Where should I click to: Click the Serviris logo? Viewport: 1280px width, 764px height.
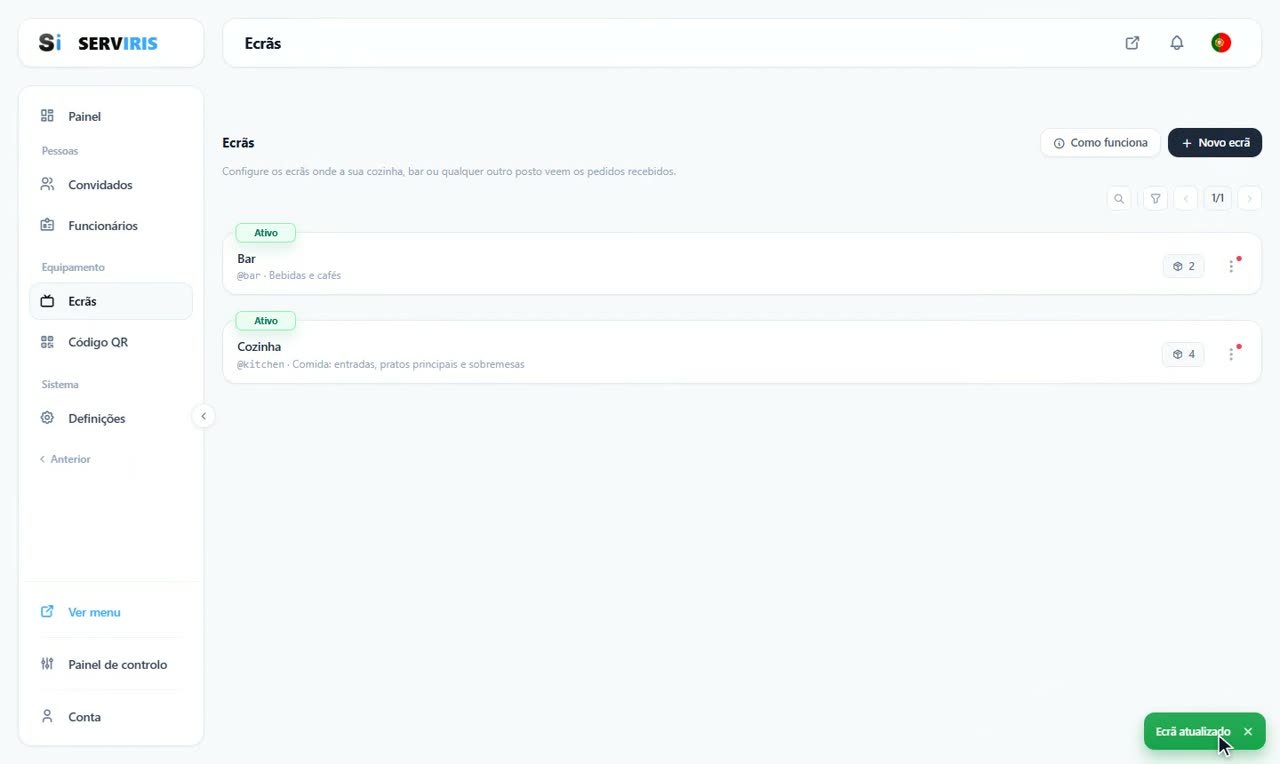(x=98, y=43)
